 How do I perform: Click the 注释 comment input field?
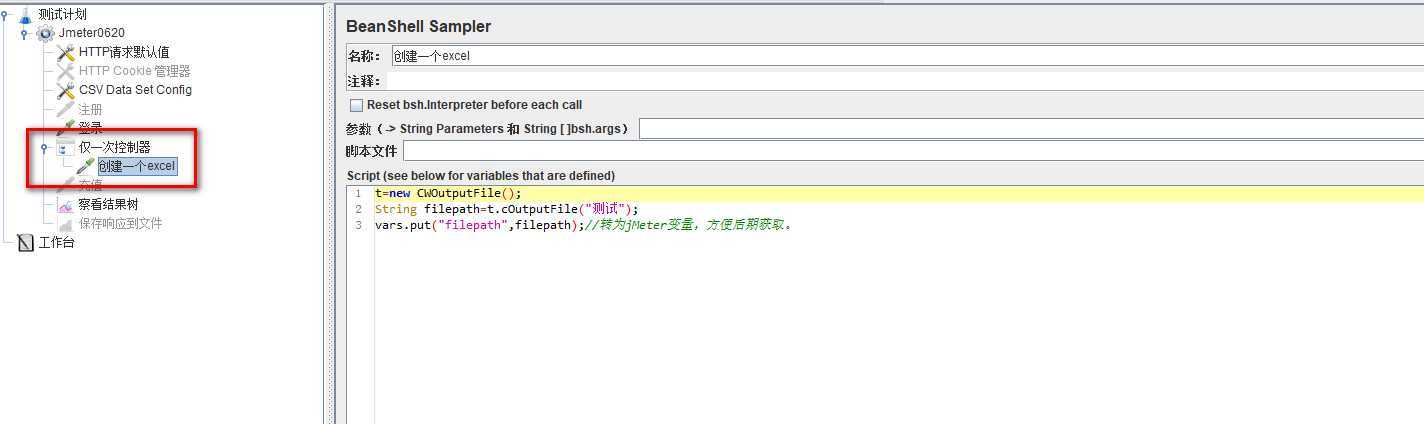point(907,81)
